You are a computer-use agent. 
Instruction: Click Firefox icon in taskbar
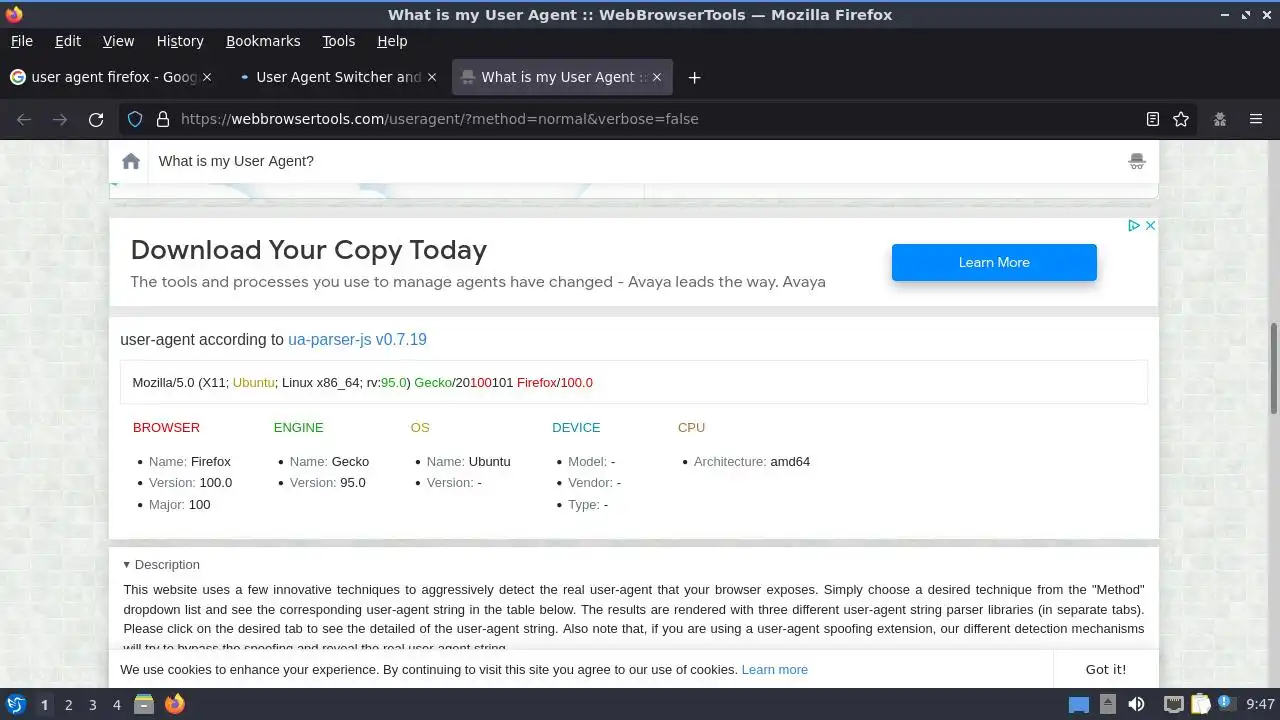(x=175, y=704)
